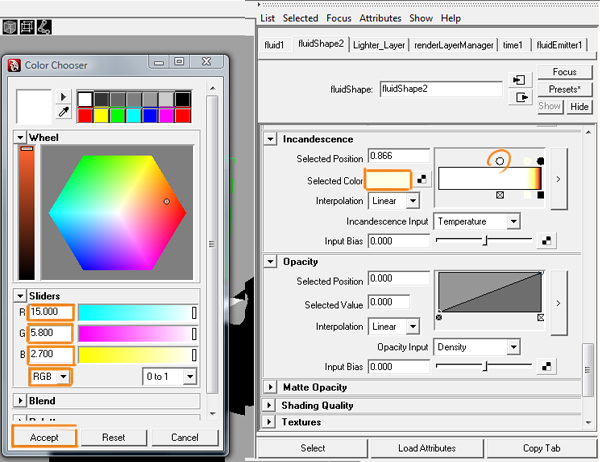This screenshot has width=600, height=462.
Task: Click the map button next to Incandescence Input Bias
Action: click(546, 241)
